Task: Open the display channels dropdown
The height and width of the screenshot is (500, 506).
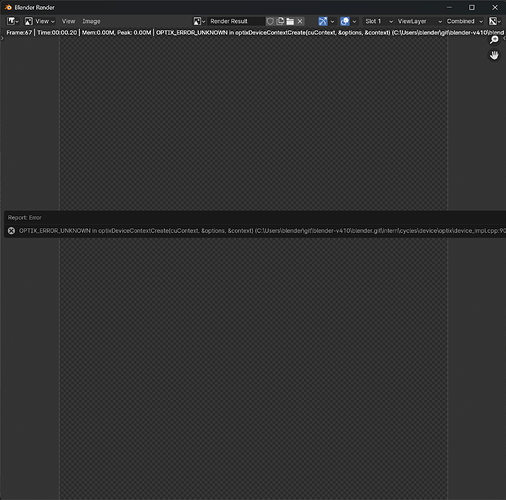Action: click(x=495, y=21)
